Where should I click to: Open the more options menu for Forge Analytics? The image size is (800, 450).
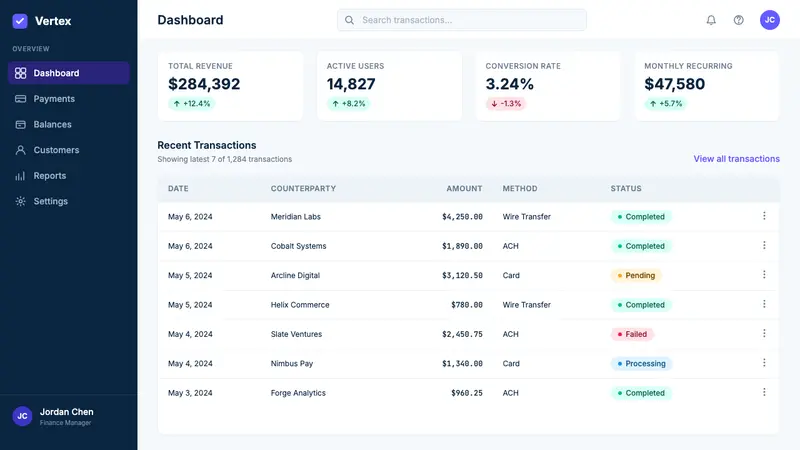(764, 392)
